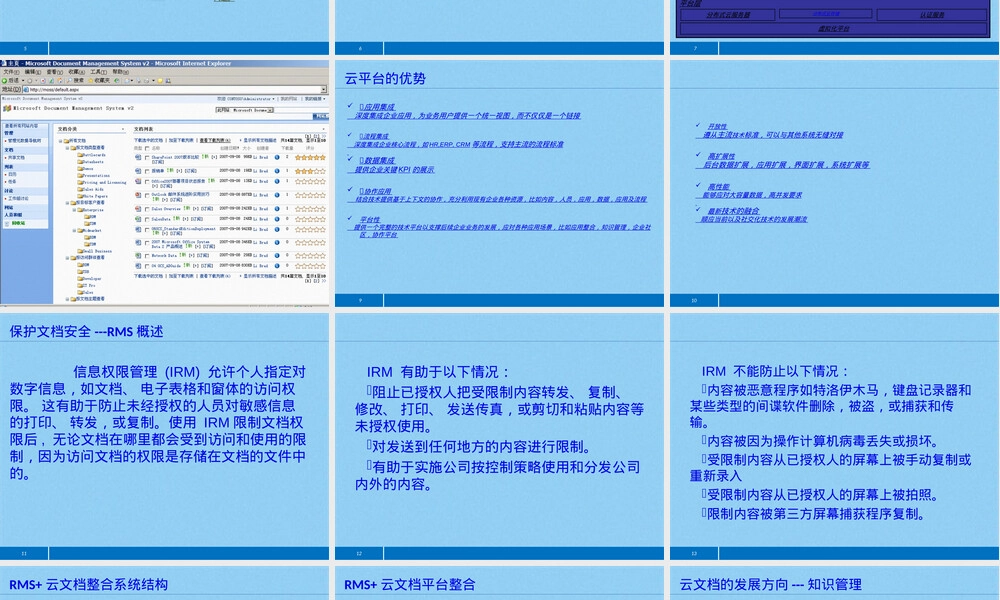The height and width of the screenshot is (600, 1000).
Task: Tick the checkbox for SharePoint 2007 document
Action: 147,157
